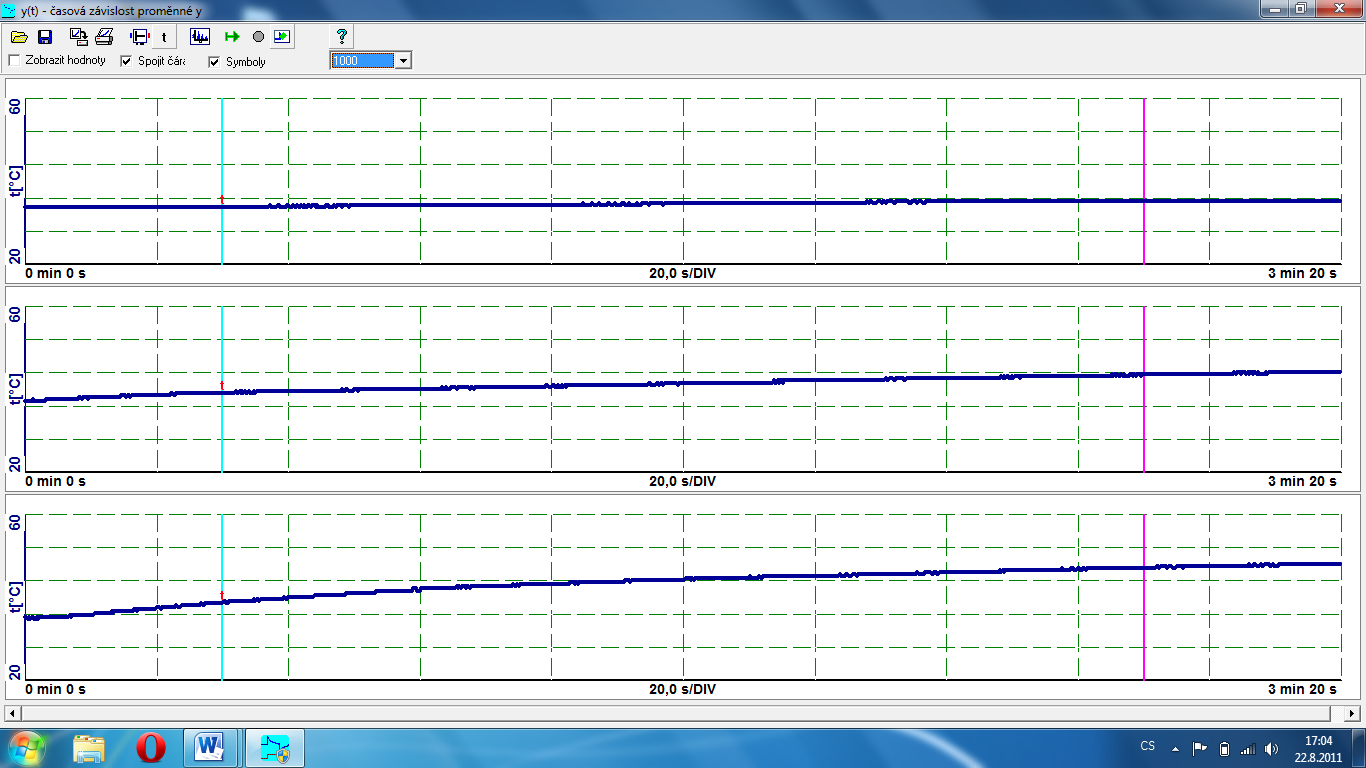
Task: Check battery status icon in tray
Action: coord(1224,748)
